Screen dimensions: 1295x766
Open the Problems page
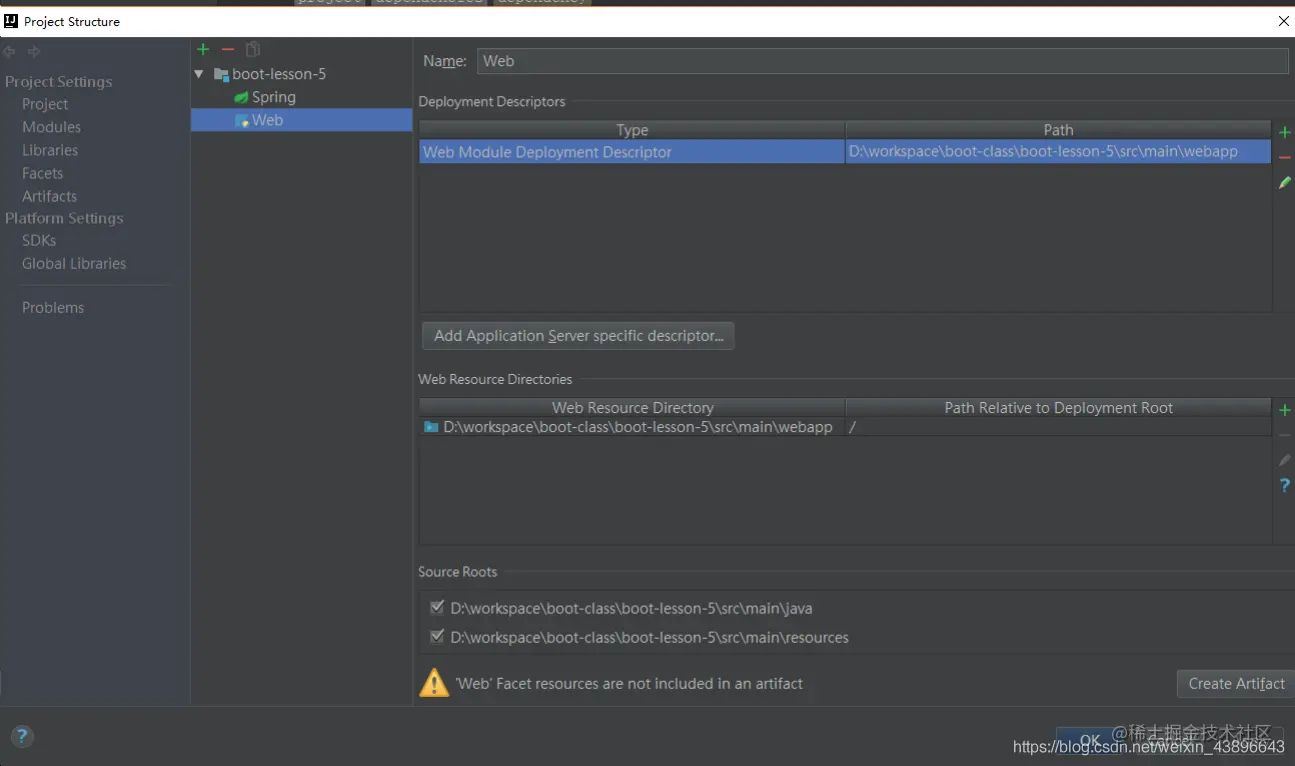pyautogui.click(x=53, y=307)
